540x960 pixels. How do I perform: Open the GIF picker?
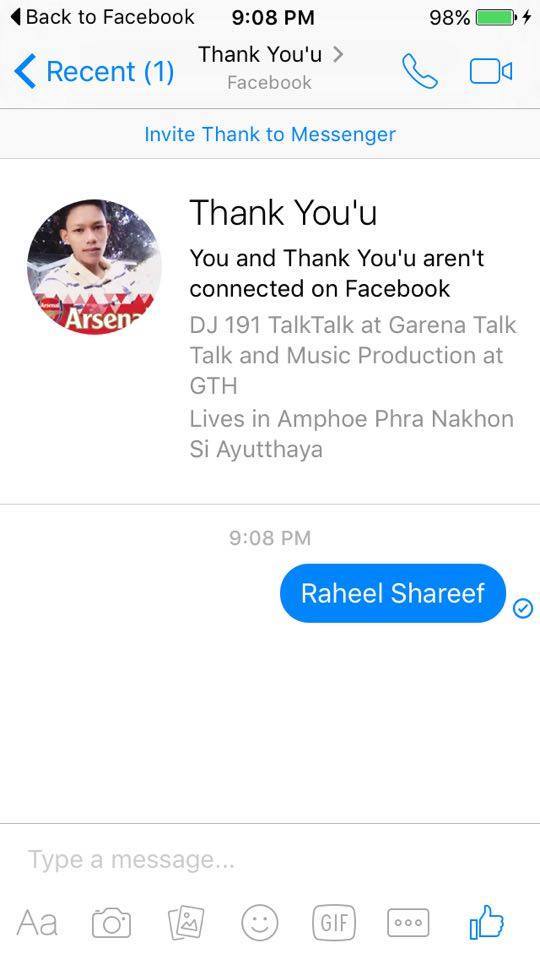click(334, 922)
